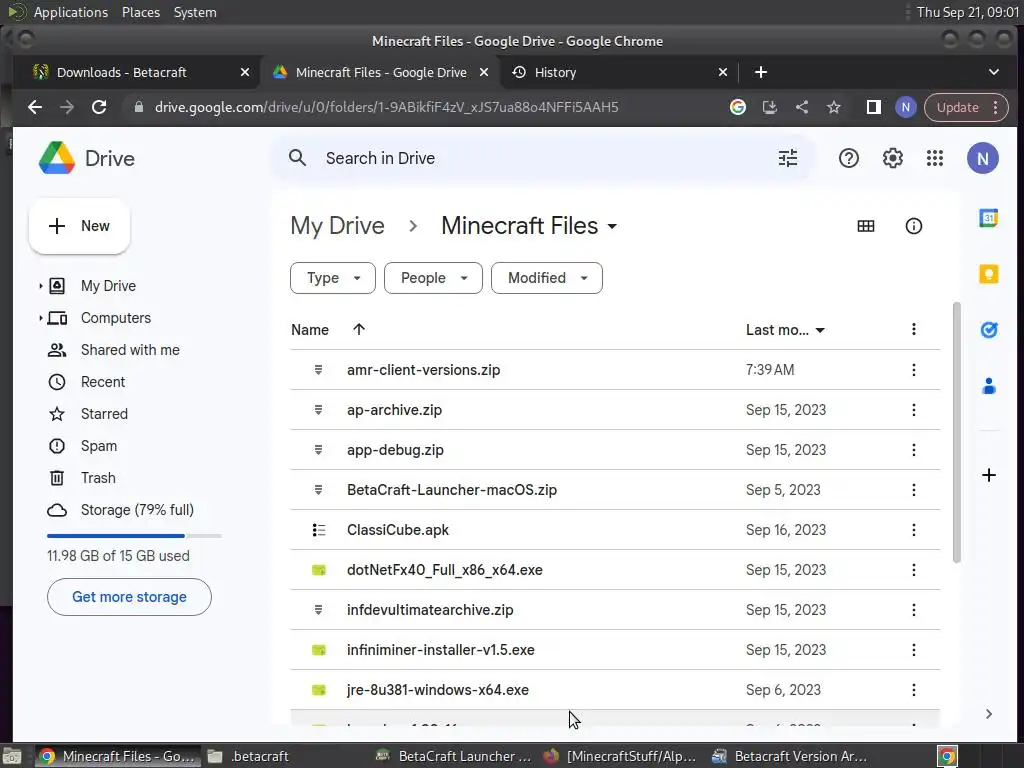Open Drive settings gear icon

(x=892, y=158)
